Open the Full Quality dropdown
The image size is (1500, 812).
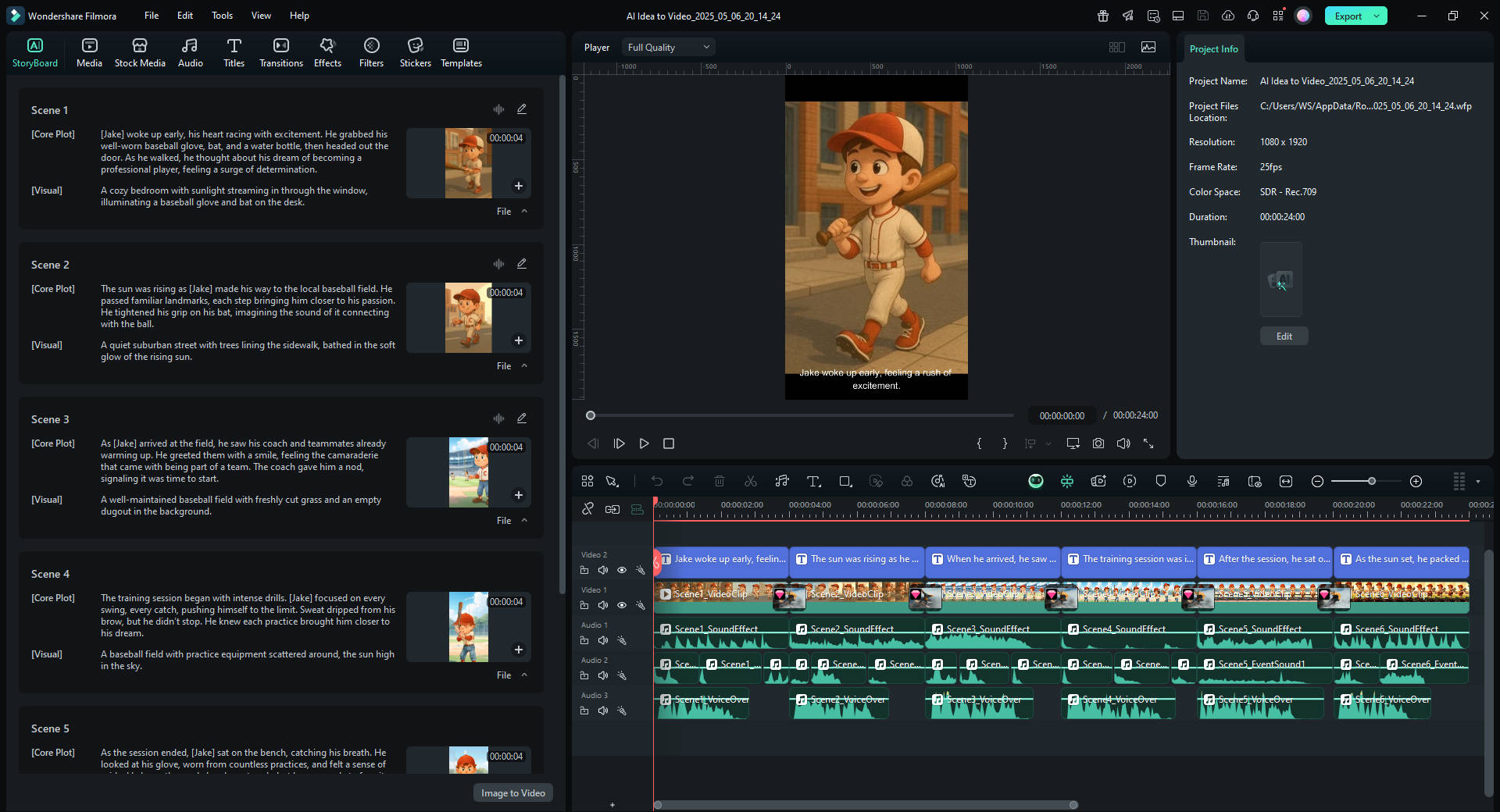(x=668, y=48)
